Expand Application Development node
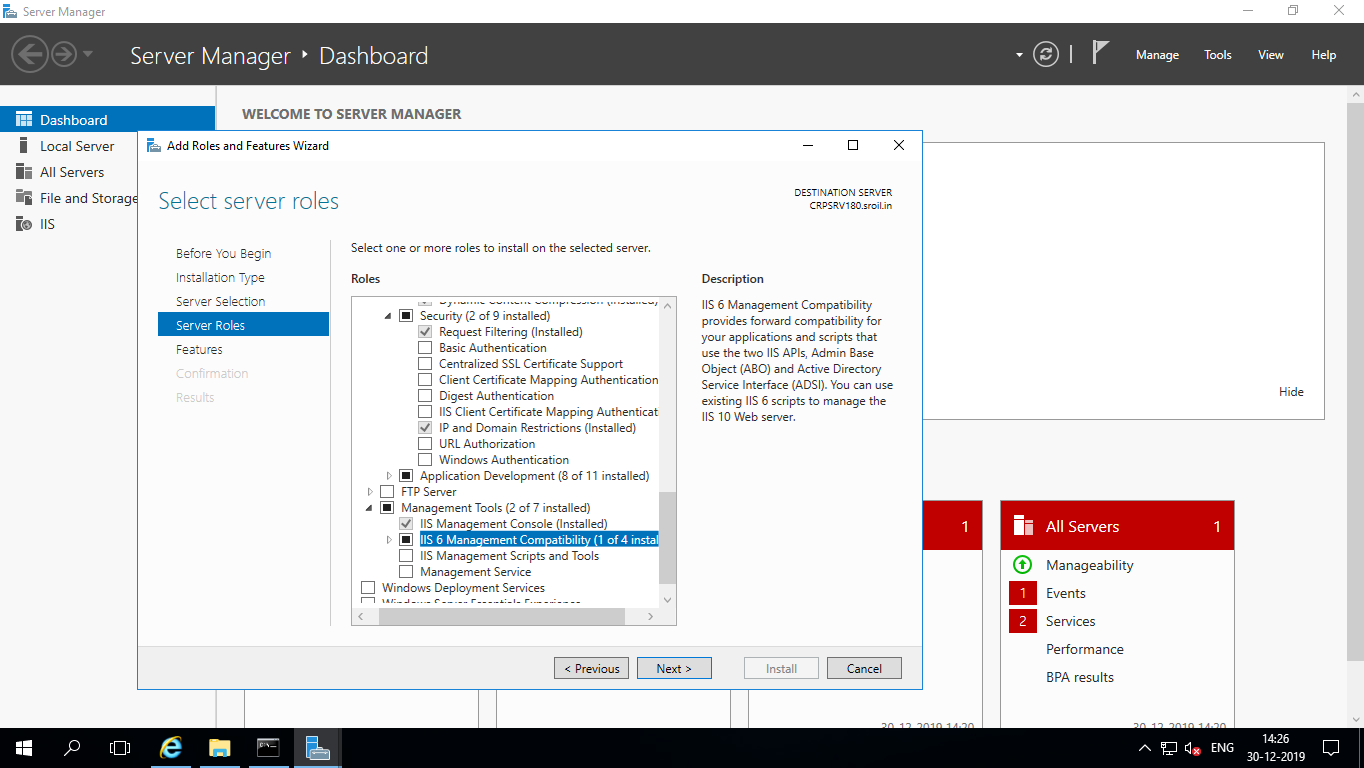 pyautogui.click(x=389, y=476)
